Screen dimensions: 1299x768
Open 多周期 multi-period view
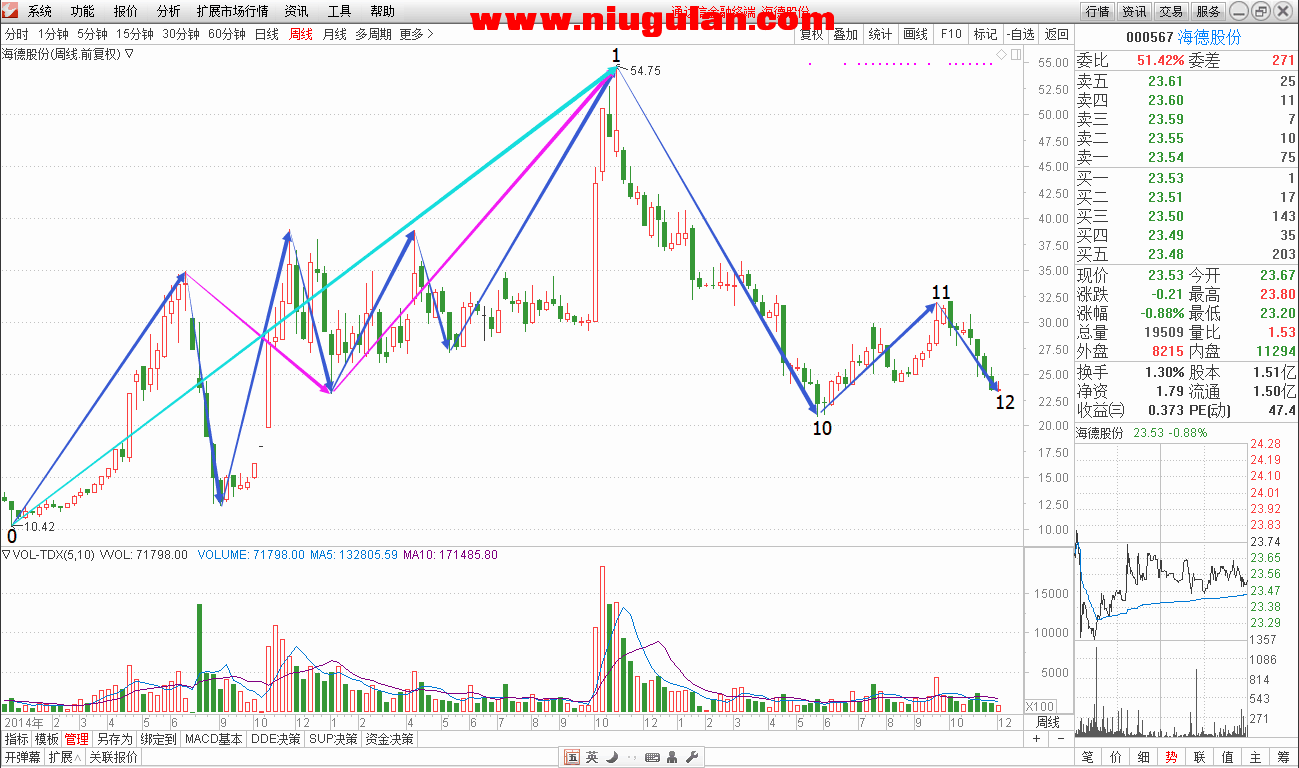pyautogui.click(x=374, y=34)
